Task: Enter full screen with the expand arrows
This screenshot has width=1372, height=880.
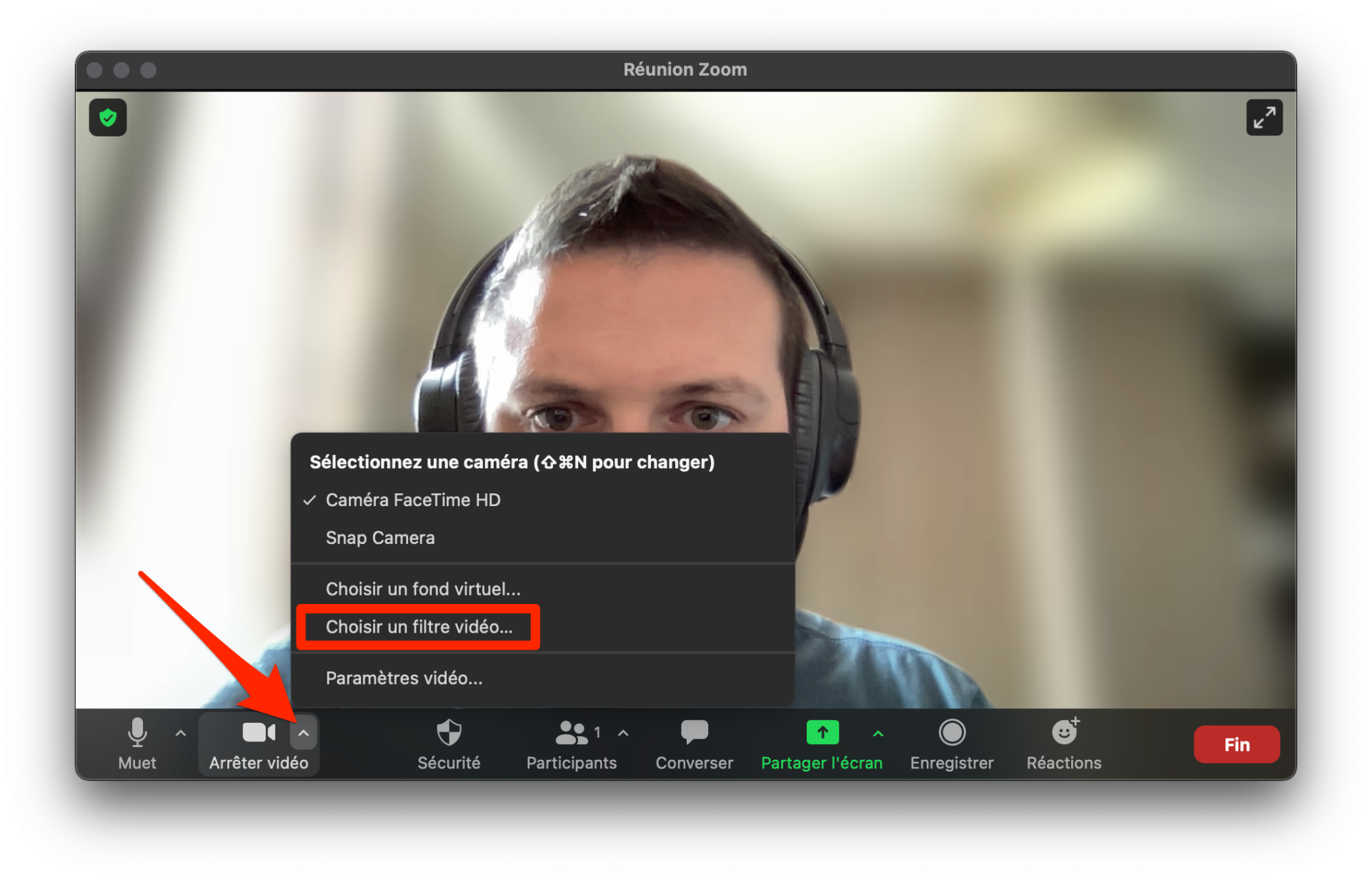Action: pyautogui.click(x=1264, y=117)
